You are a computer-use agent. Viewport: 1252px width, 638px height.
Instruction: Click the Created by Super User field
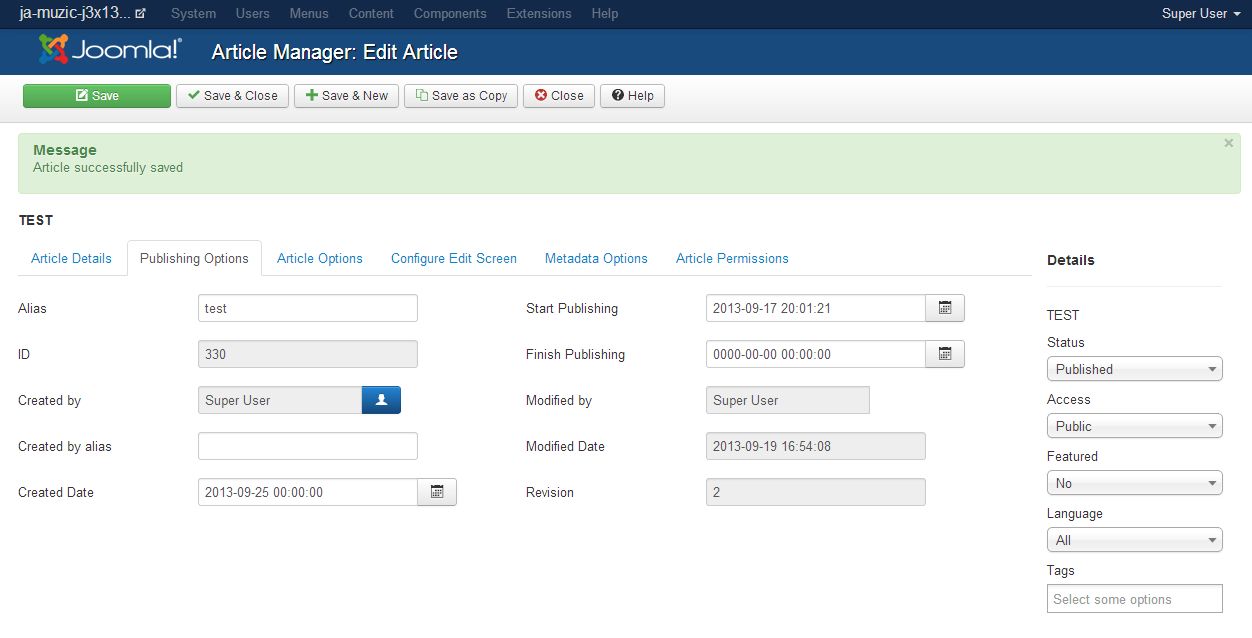coord(280,400)
